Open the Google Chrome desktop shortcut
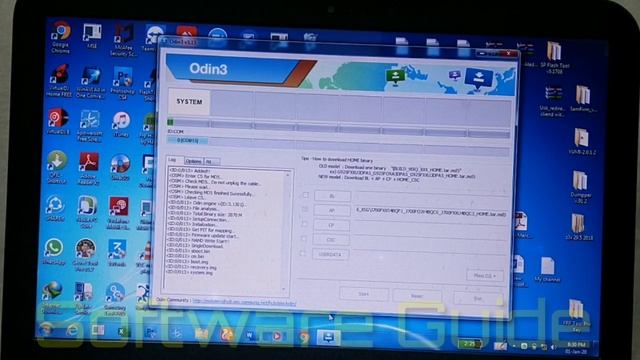 61,38
